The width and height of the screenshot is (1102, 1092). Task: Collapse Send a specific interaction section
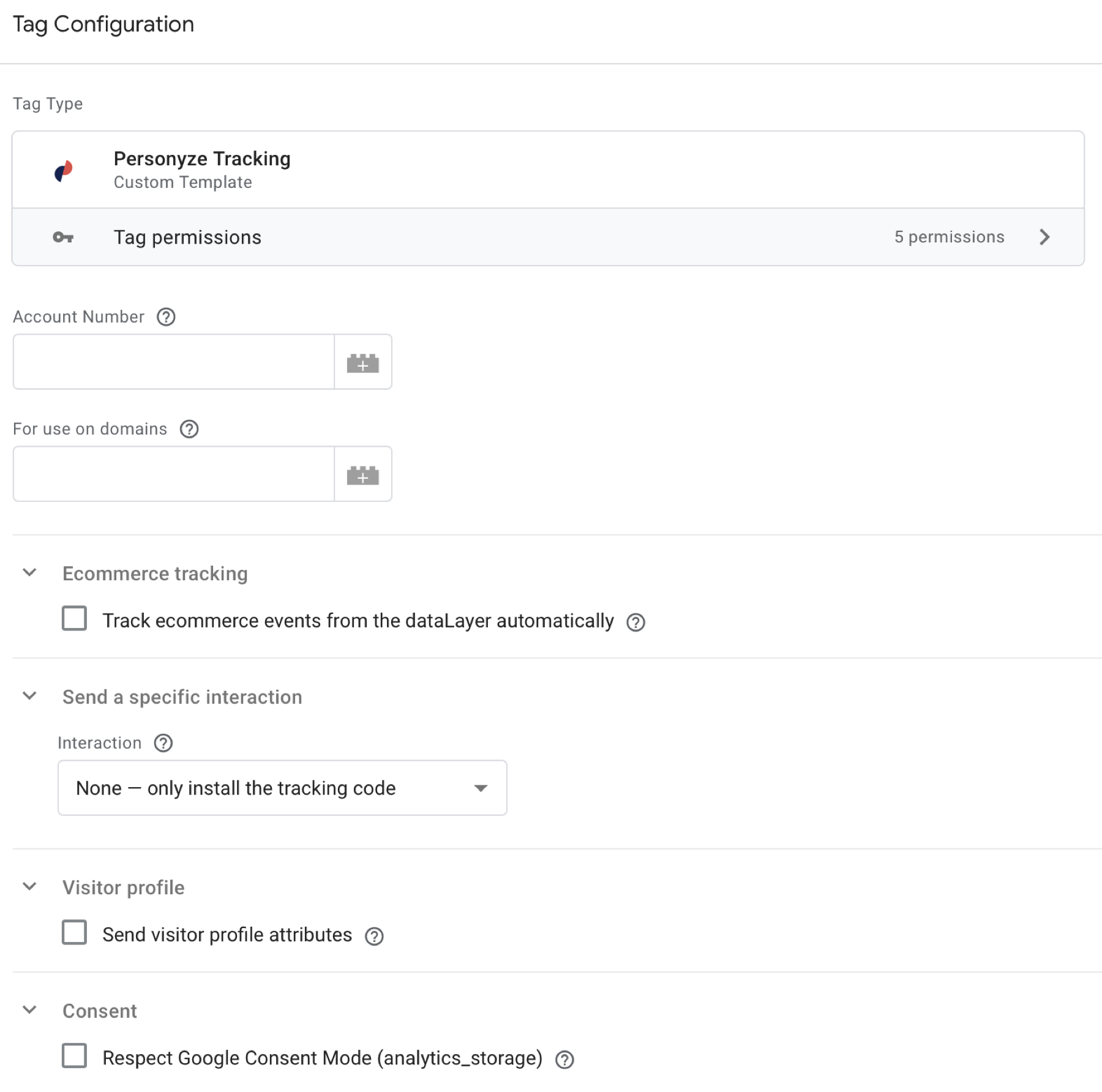pos(29,695)
